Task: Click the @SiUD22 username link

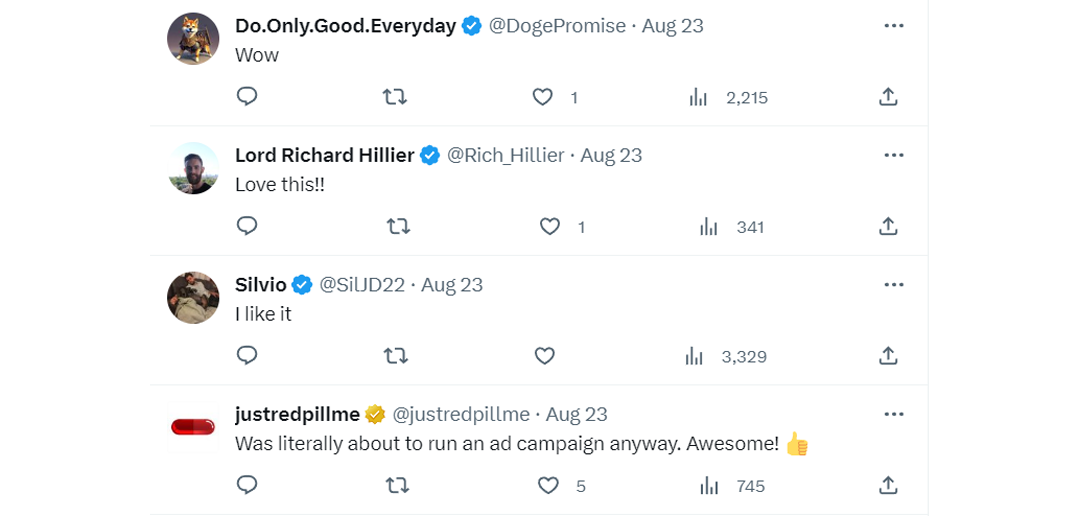Action: click(x=361, y=285)
